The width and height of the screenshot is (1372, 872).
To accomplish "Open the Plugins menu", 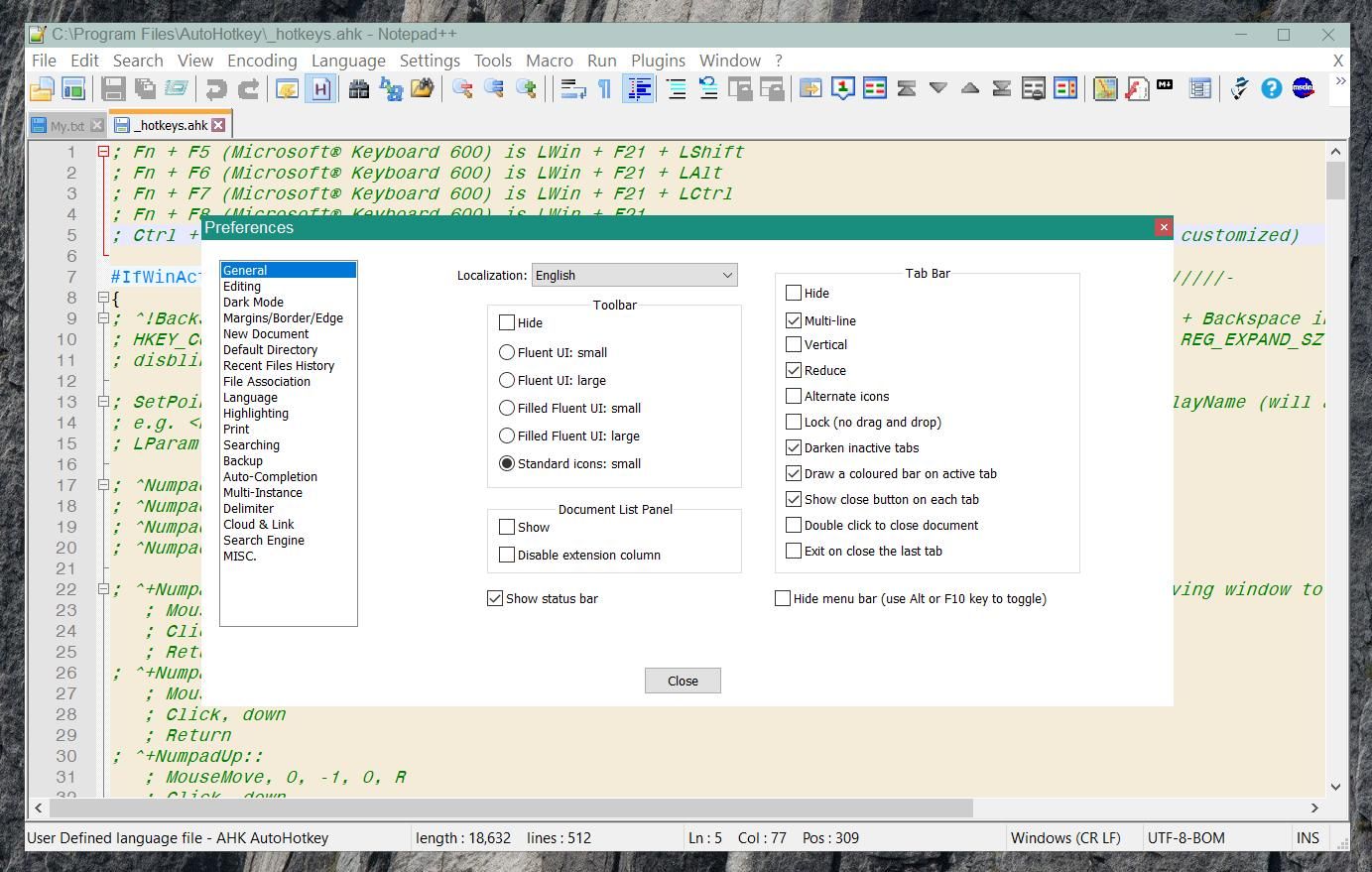I will click(658, 61).
